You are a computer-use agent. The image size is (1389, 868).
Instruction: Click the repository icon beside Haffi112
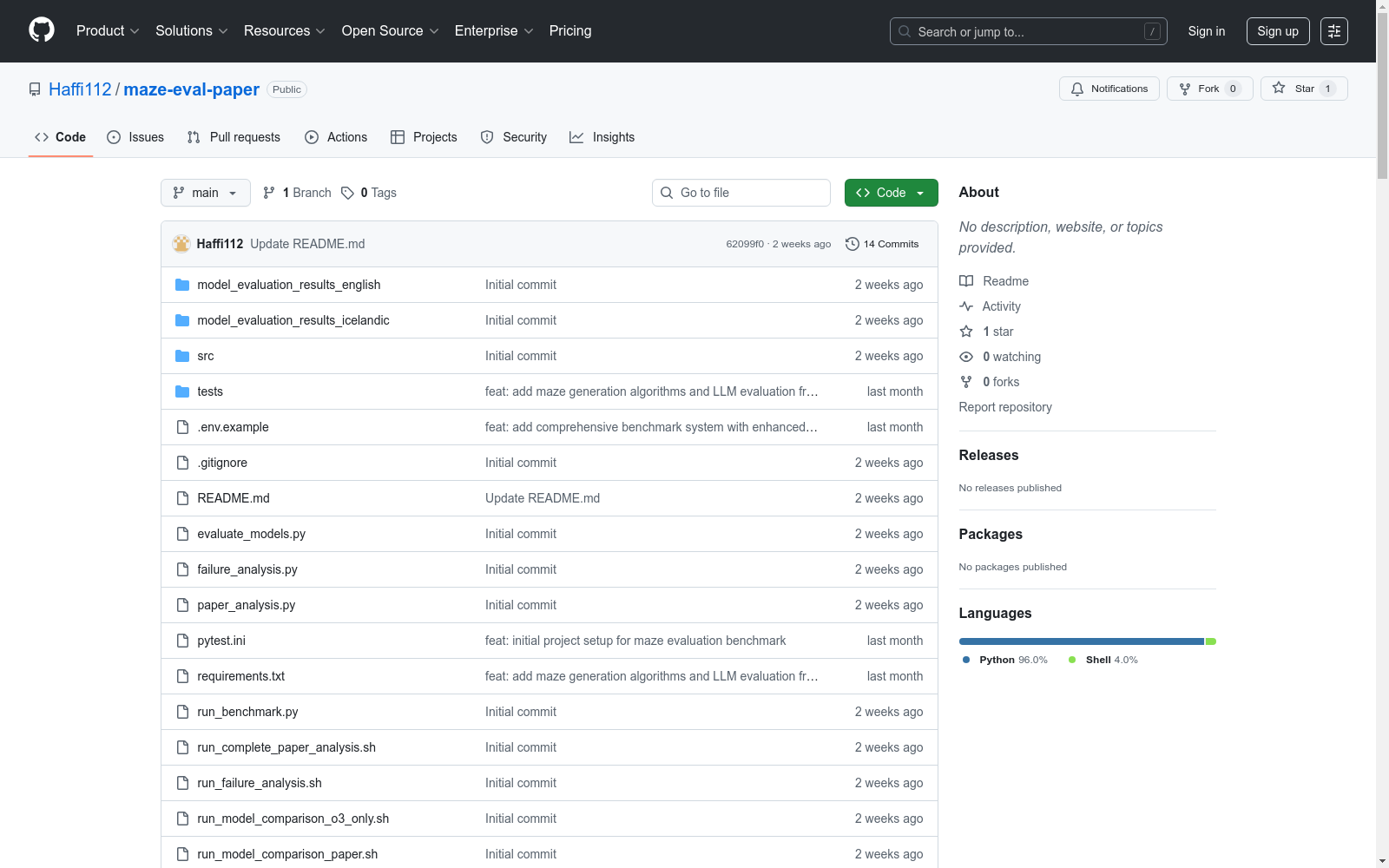pyautogui.click(x=35, y=89)
